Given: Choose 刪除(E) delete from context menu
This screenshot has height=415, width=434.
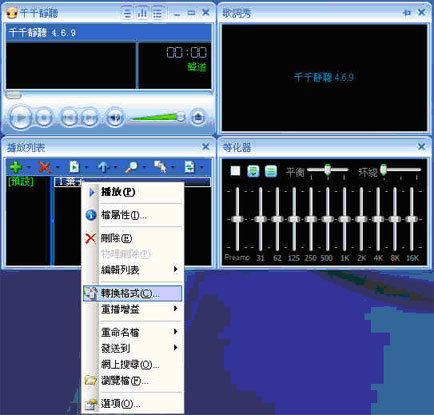Looking at the screenshot, I should point(133,238).
